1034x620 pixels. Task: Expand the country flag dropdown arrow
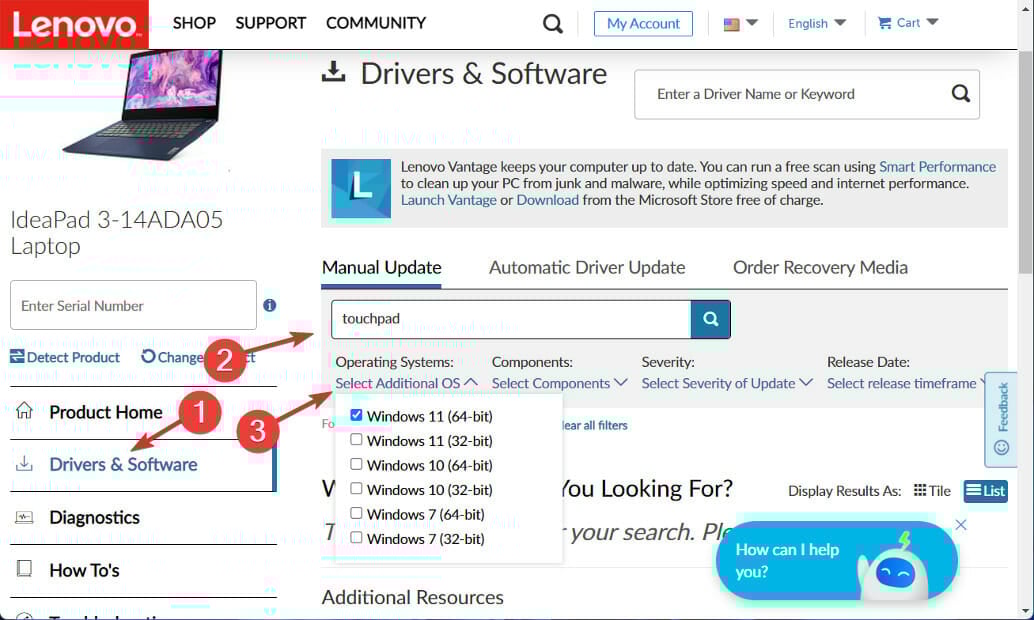pos(752,23)
